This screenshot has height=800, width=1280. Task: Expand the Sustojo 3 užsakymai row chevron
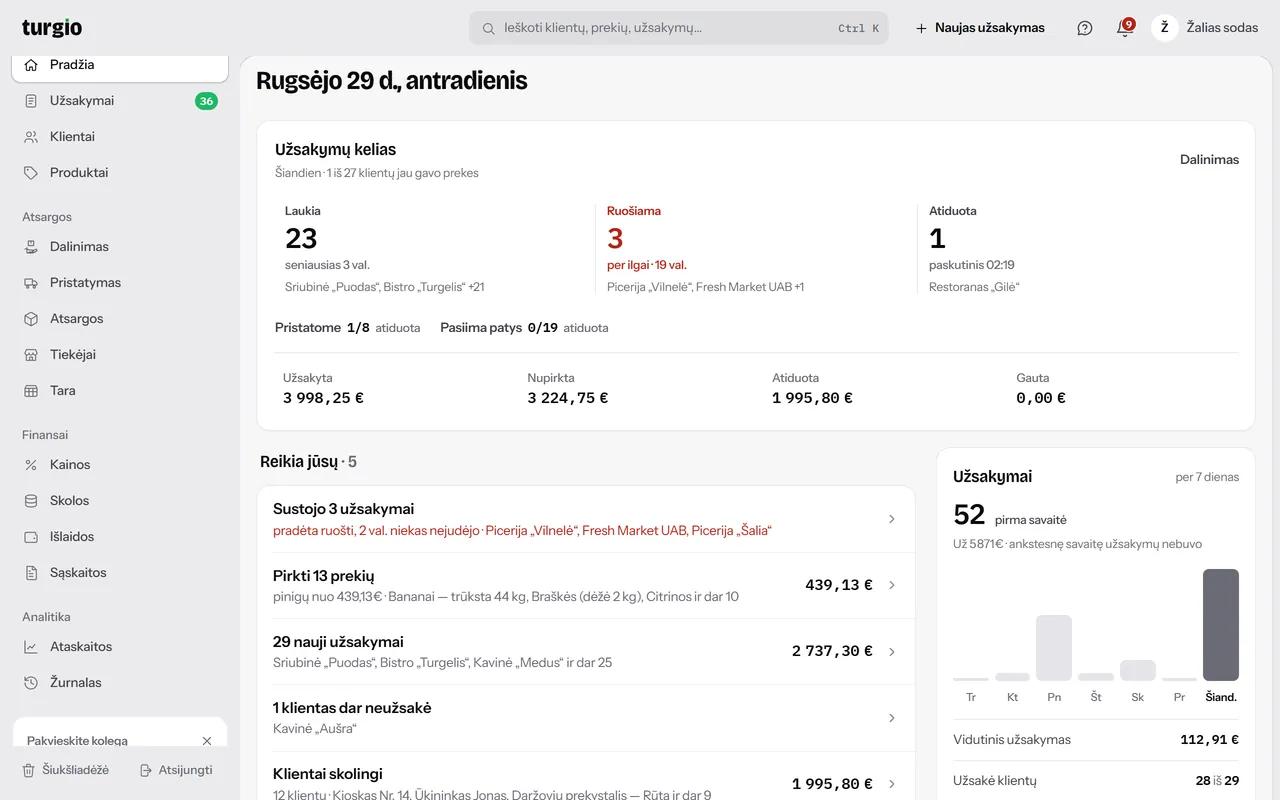click(x=892, y=519)
